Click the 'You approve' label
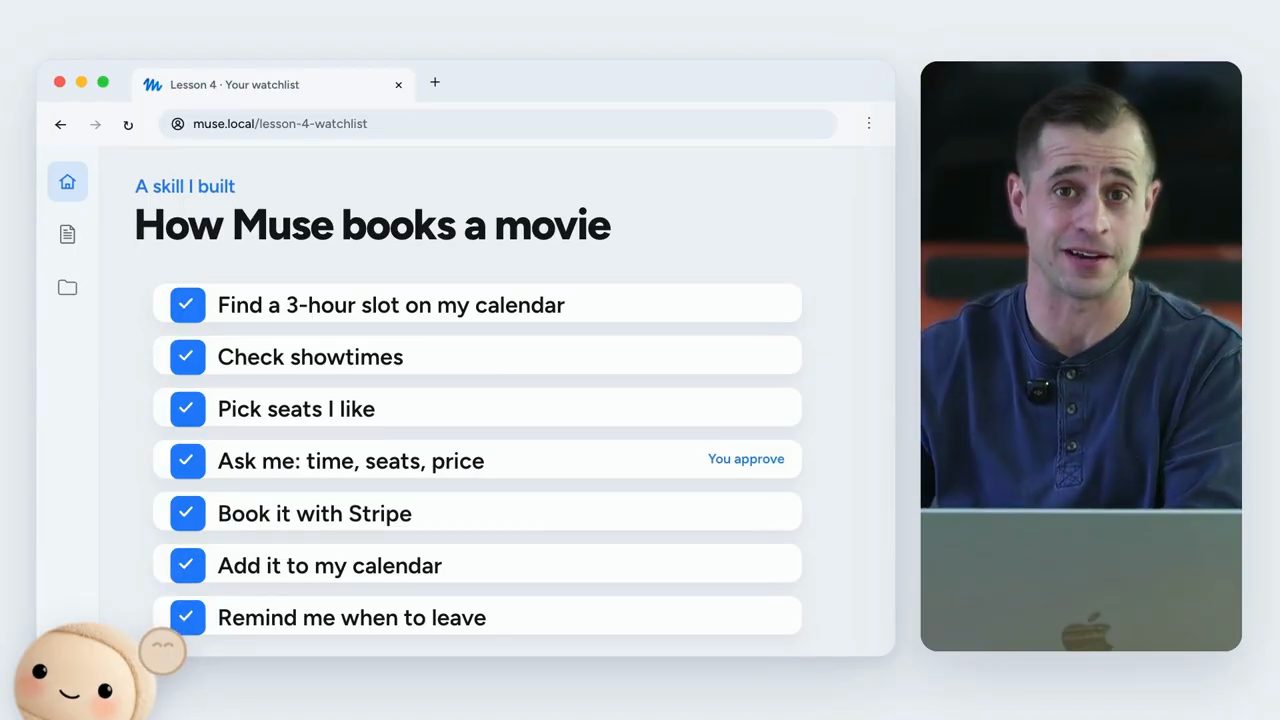The image size is (1280, 720). point(746,459)
